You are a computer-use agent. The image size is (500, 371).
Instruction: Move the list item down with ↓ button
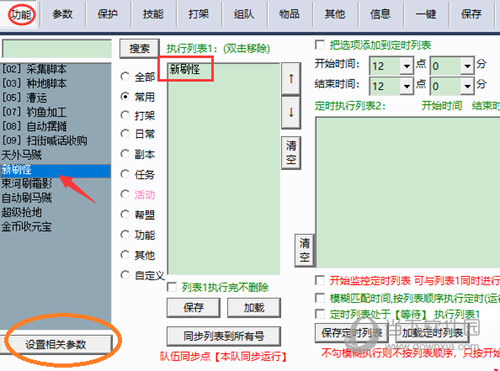291,112
